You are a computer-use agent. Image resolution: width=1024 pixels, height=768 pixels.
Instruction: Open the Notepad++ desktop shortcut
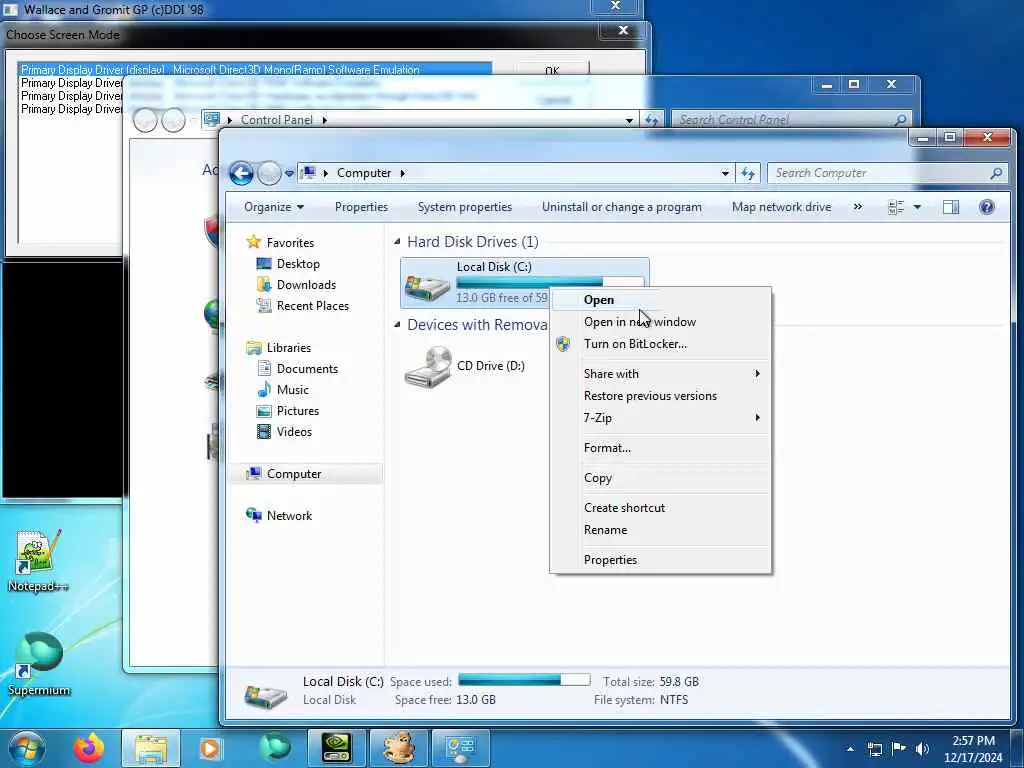(x=38, y=560)
